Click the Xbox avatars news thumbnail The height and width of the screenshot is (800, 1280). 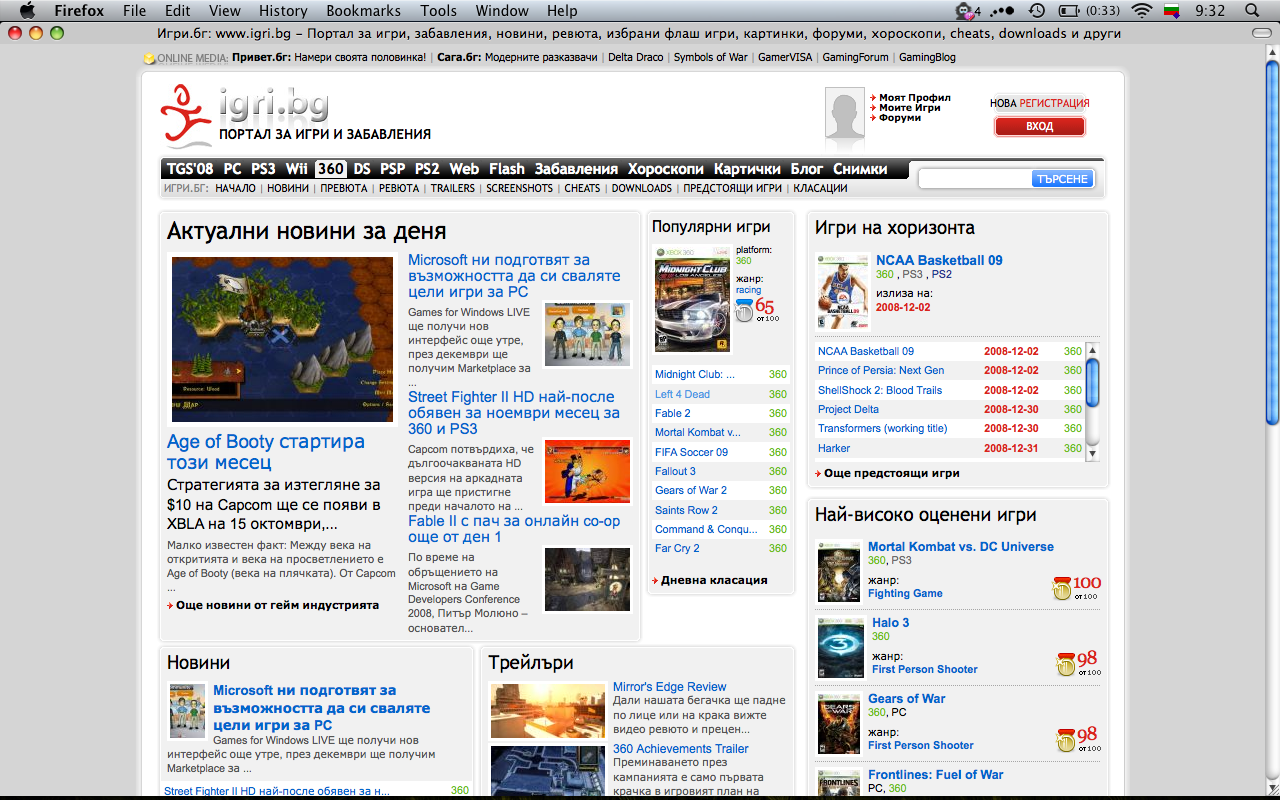tap(588, 334)
